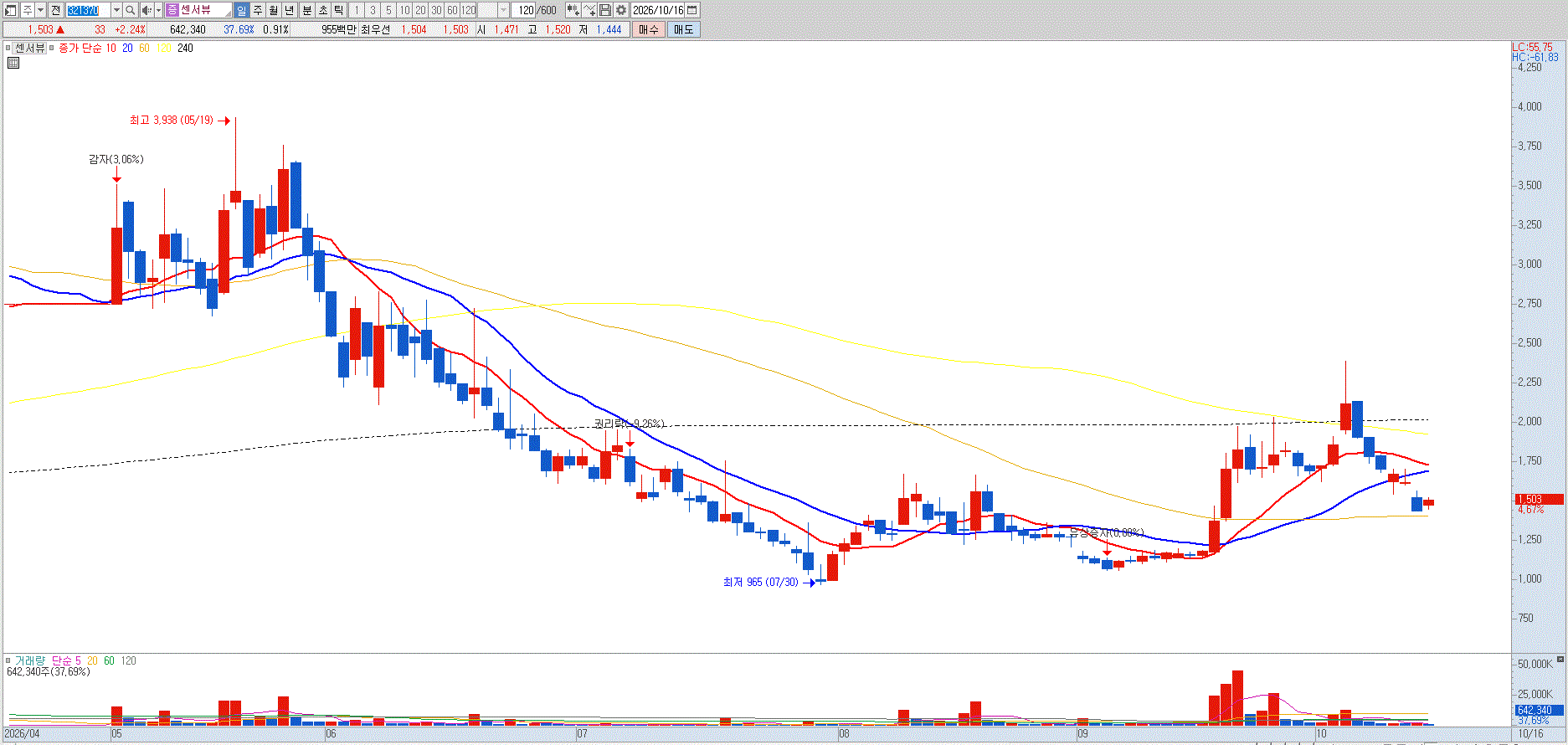
Task: Open the 주 type dropdown arrow
Action: pos(40,10)
